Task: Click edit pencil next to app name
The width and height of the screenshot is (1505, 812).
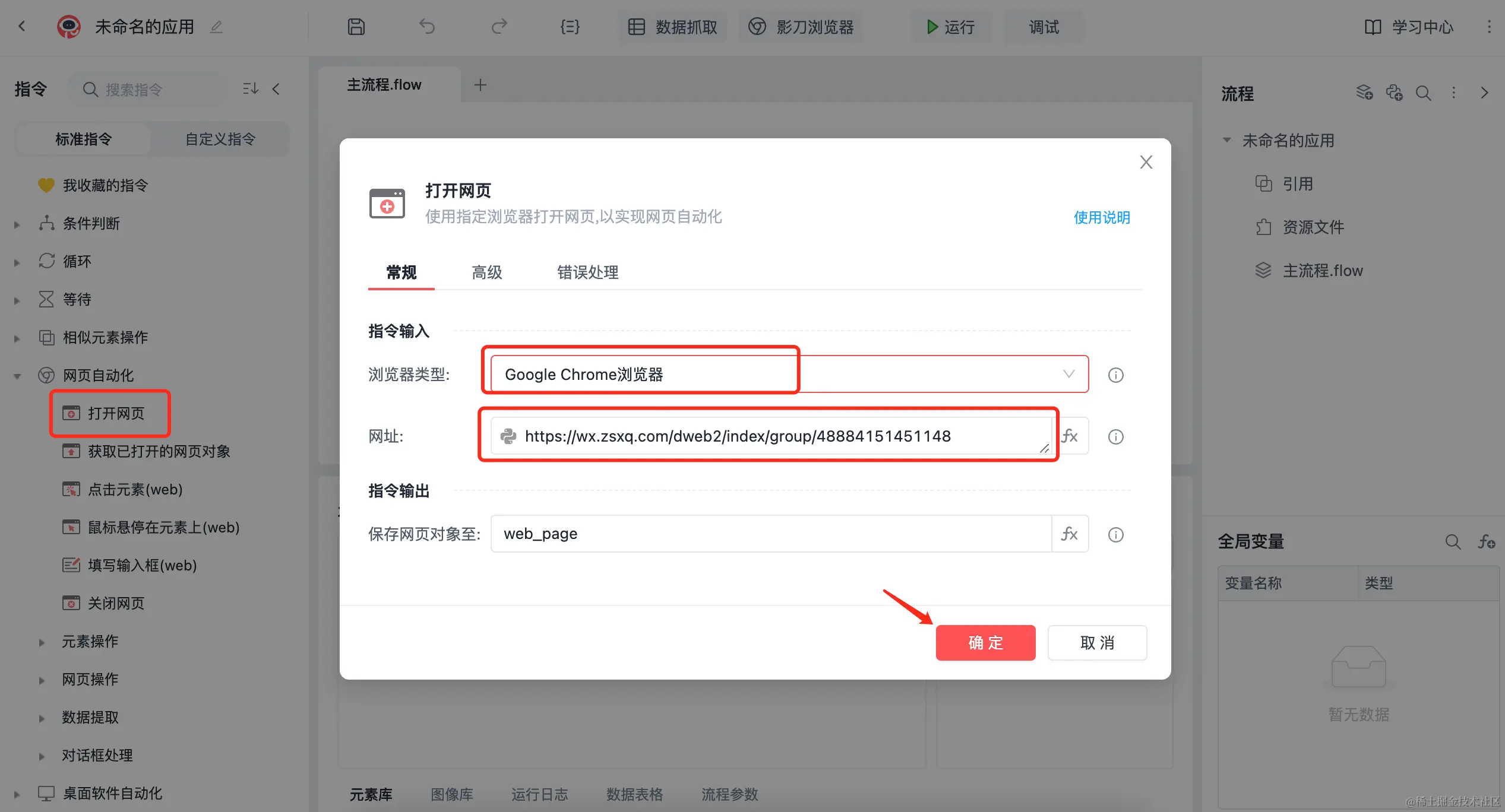Action: tap(216, 27)
